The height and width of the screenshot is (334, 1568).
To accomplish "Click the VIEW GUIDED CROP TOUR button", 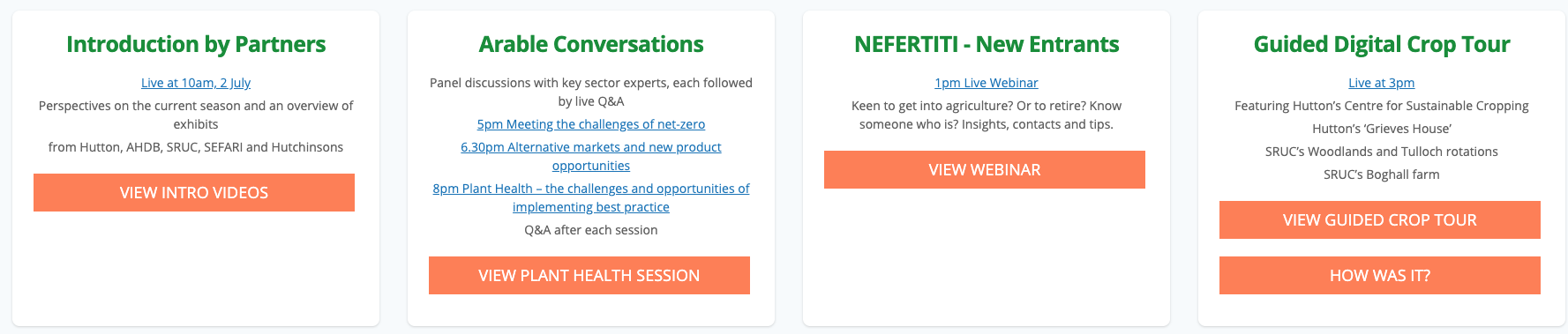I will tap(1380, 219).
